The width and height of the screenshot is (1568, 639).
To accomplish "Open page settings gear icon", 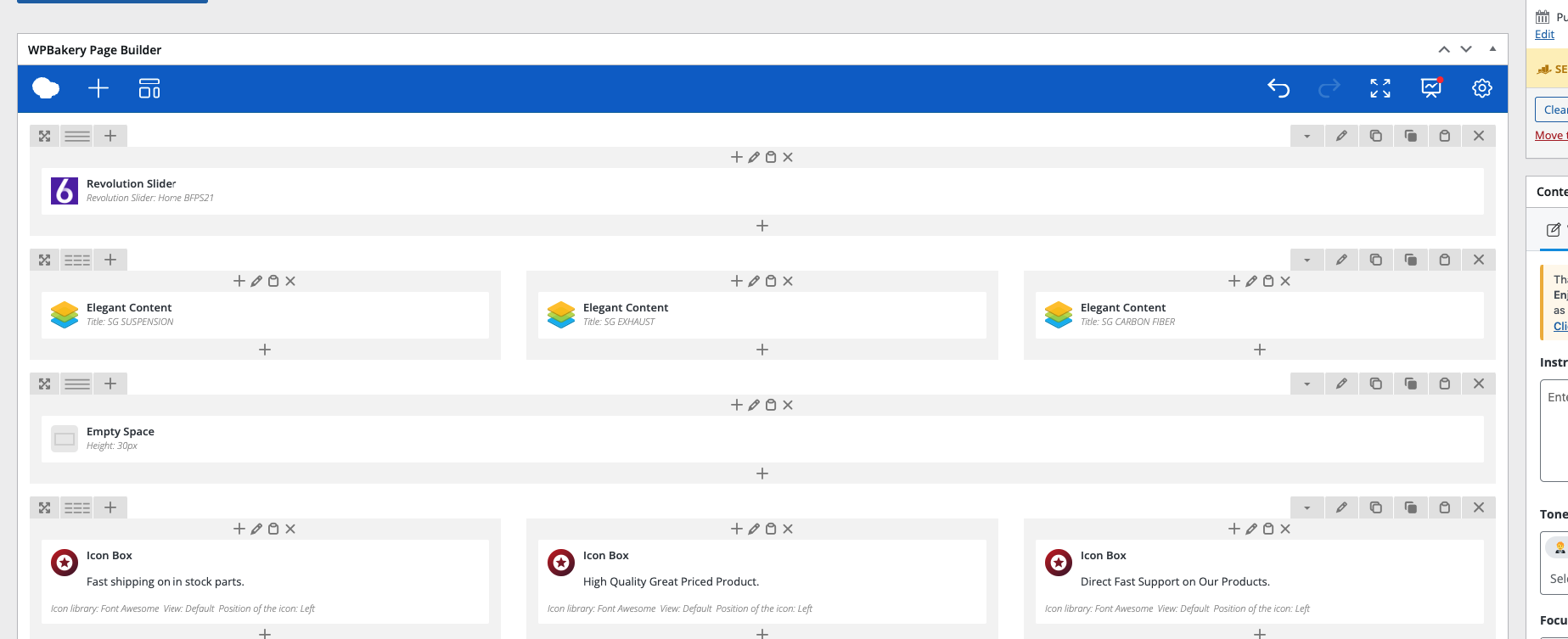I will [x=1482, y=88].
